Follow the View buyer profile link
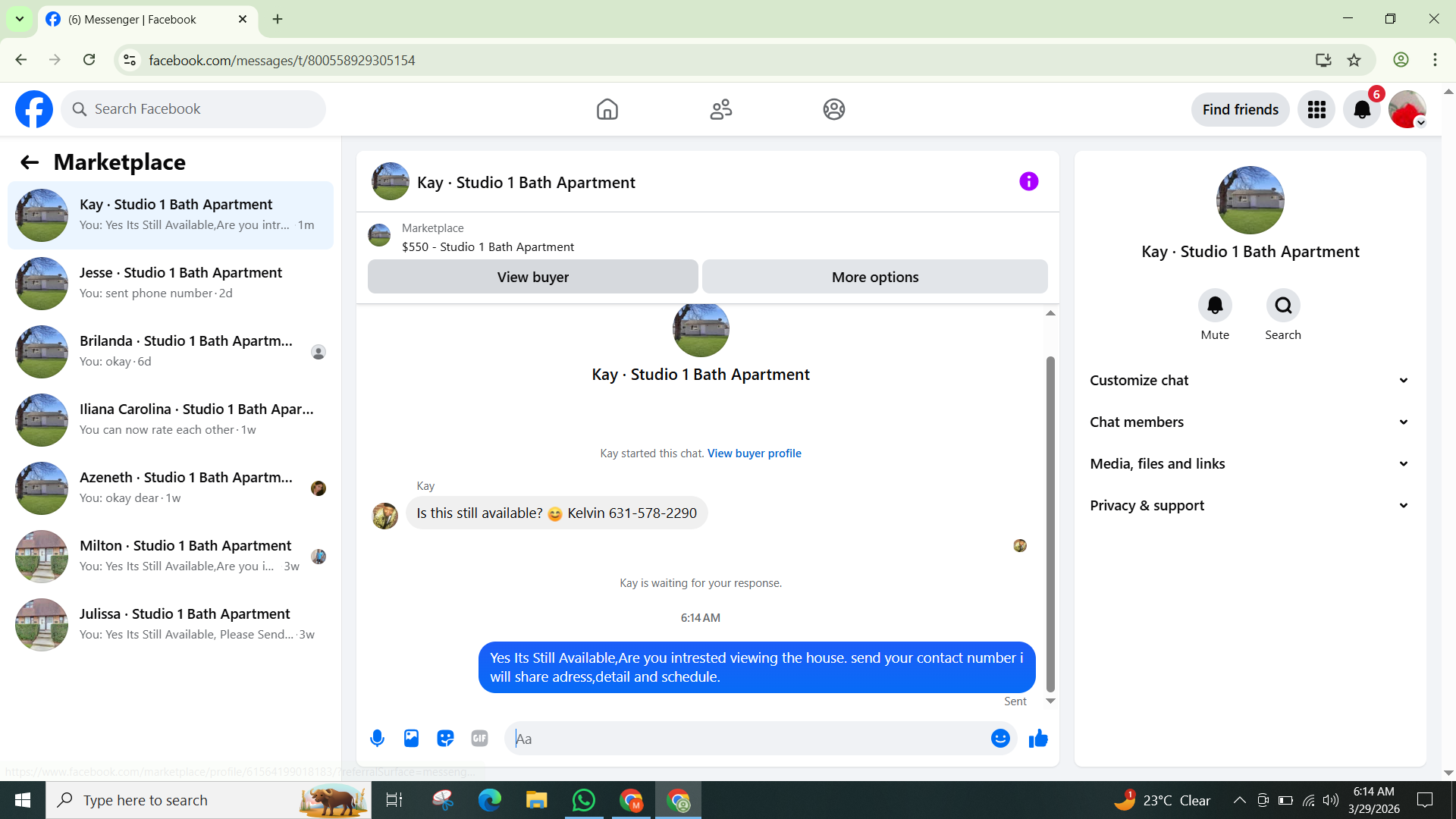This screenshot has width=1456, height=819. pyautogui.click(x=755, y=453)
